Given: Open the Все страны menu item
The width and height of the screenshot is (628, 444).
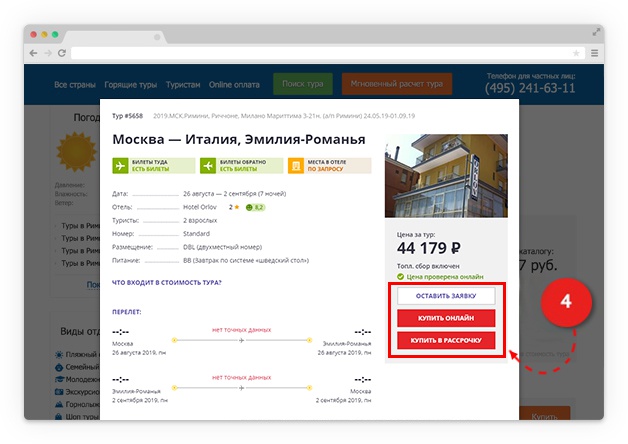Looking at the screenshot, I should 74,85.
